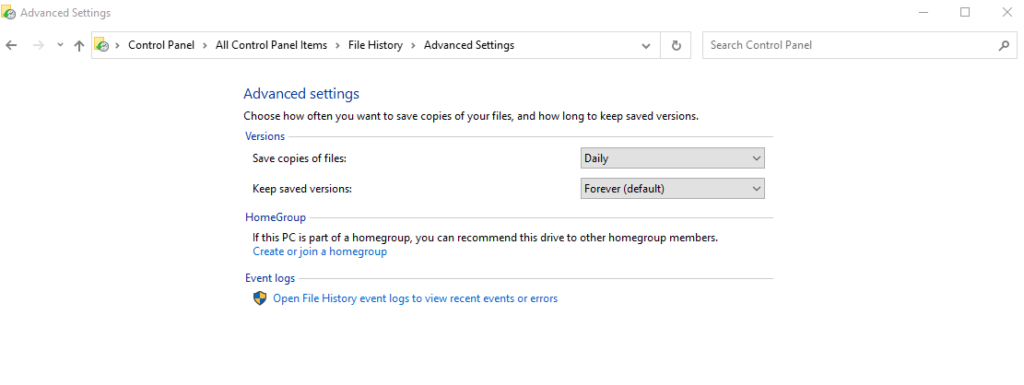
Task: Click the Advanced settings heading
Action: 301,93
